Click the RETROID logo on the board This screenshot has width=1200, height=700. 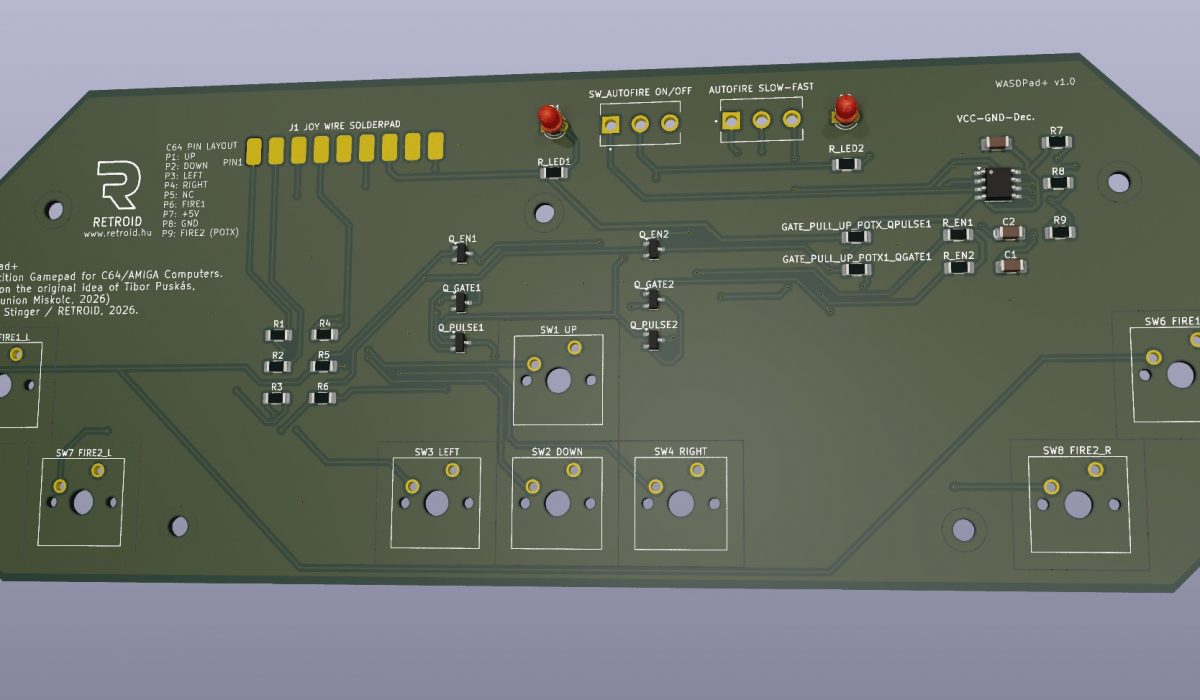point(118,186)
